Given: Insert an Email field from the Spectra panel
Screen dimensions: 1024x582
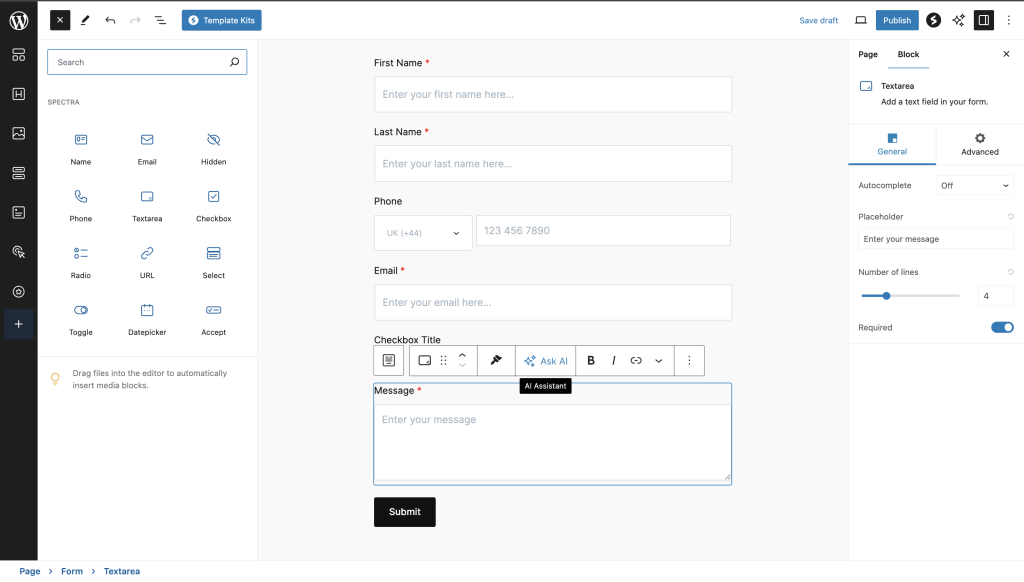Looking at the screenshot, I should [146, 147].
